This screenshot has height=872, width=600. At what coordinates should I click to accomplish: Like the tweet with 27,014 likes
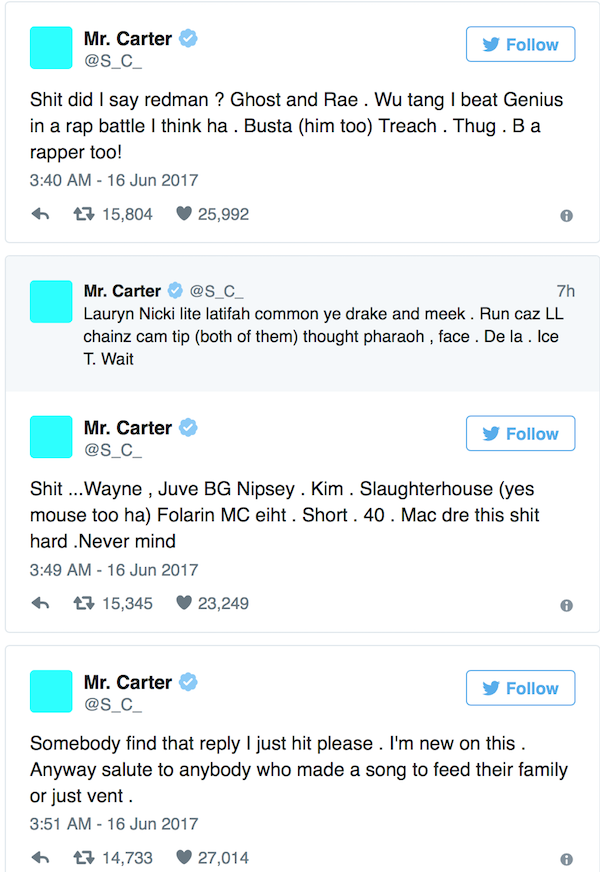pyautogui.click(x=184, y=857)
